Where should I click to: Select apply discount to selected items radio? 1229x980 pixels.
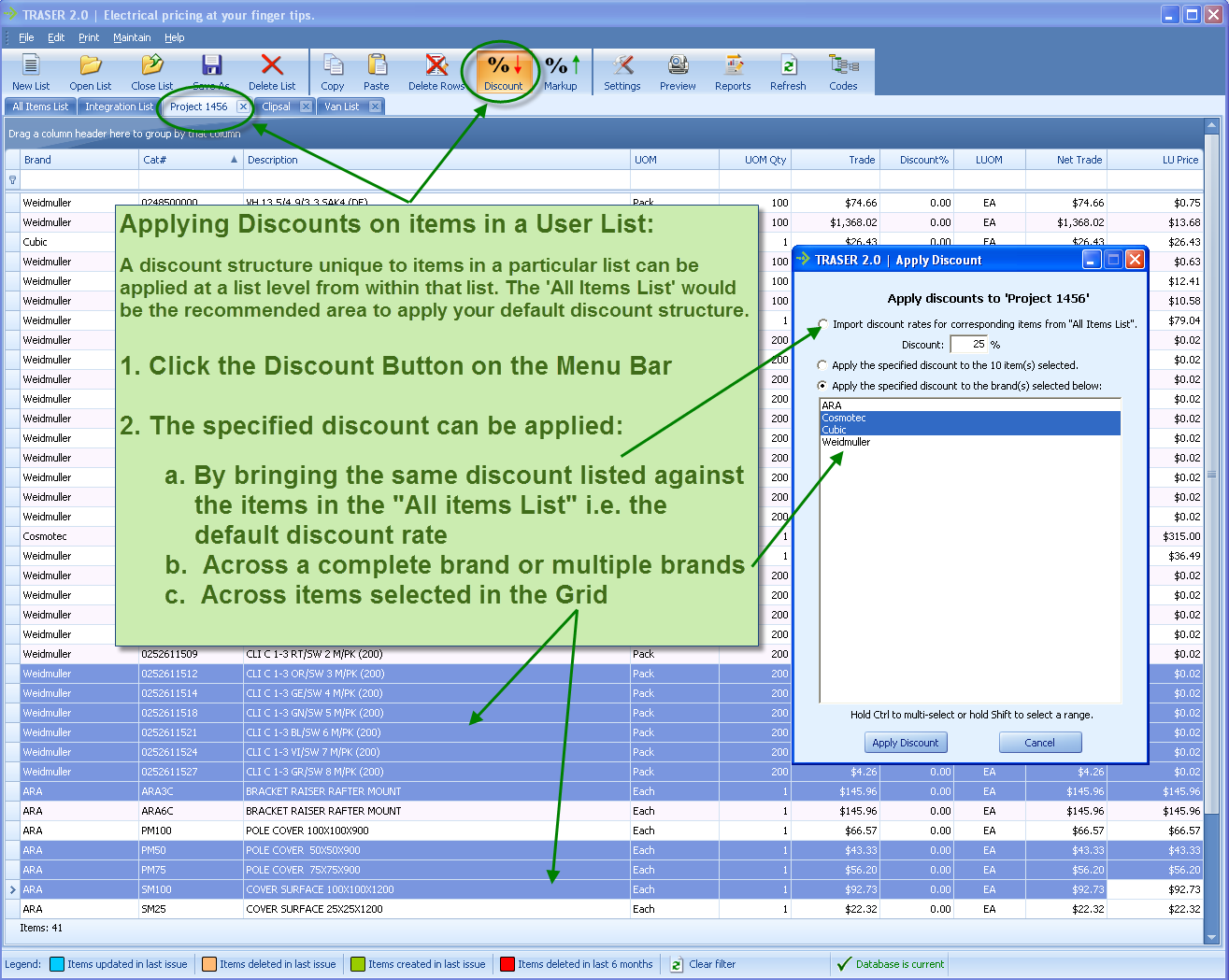pos(822,365)
